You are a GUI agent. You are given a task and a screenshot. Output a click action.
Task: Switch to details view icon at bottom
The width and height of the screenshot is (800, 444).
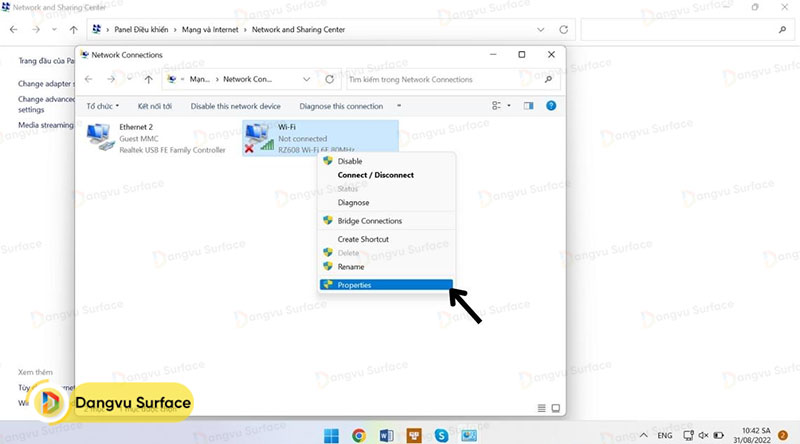(542, 408)
